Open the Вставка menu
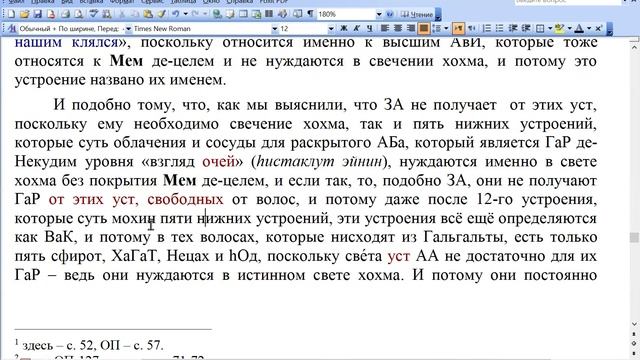Screen dimensions: 640x360 point(91,2)
